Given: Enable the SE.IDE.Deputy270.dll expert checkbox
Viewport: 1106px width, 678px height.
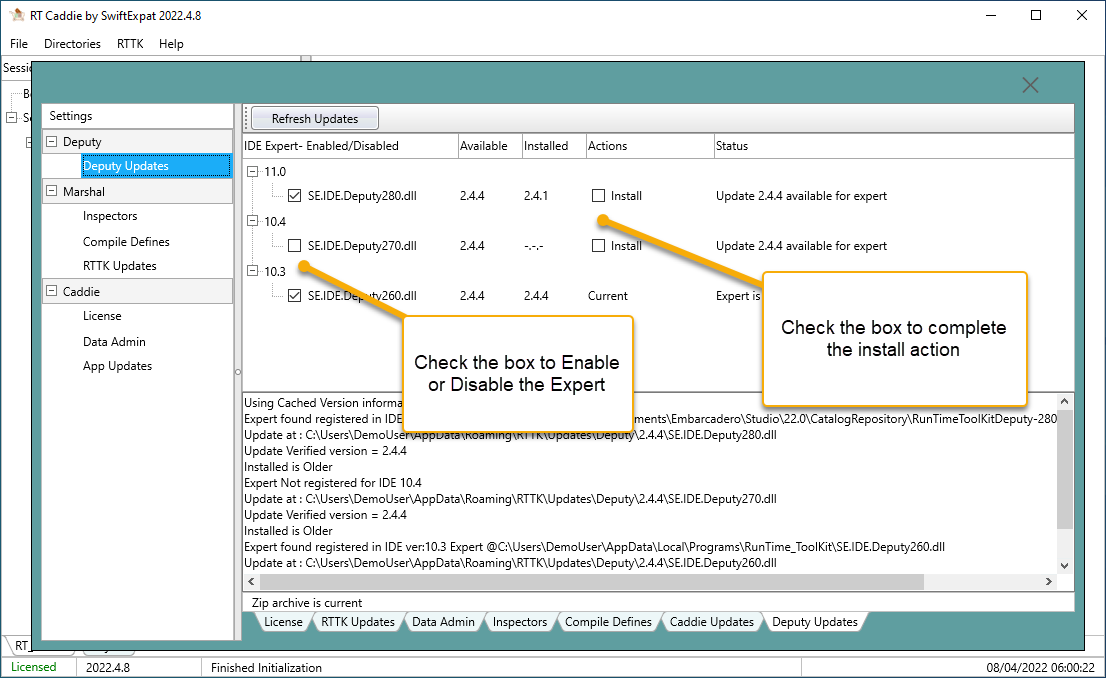Looking at the screenshot, I should coord(294,246).
